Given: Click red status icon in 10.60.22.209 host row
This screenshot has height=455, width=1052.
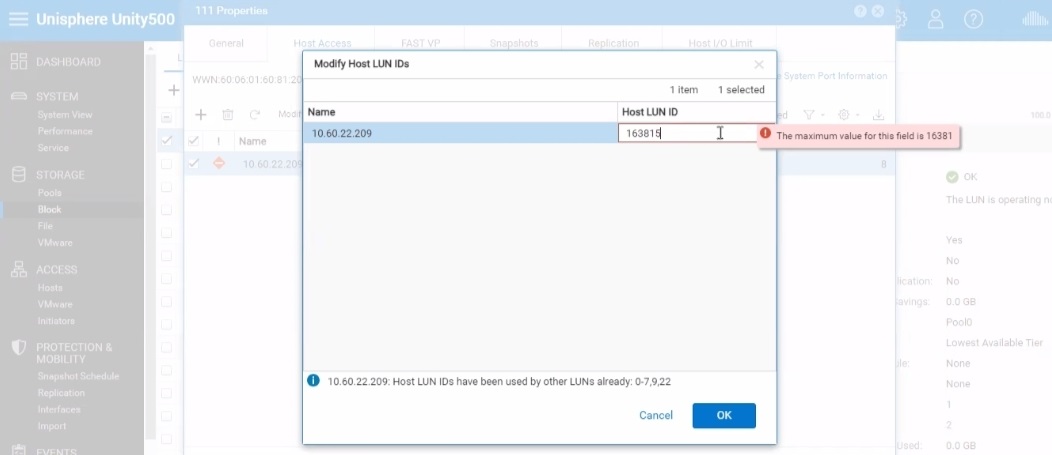Looking at the screenshot, I should tap(219, 163).
